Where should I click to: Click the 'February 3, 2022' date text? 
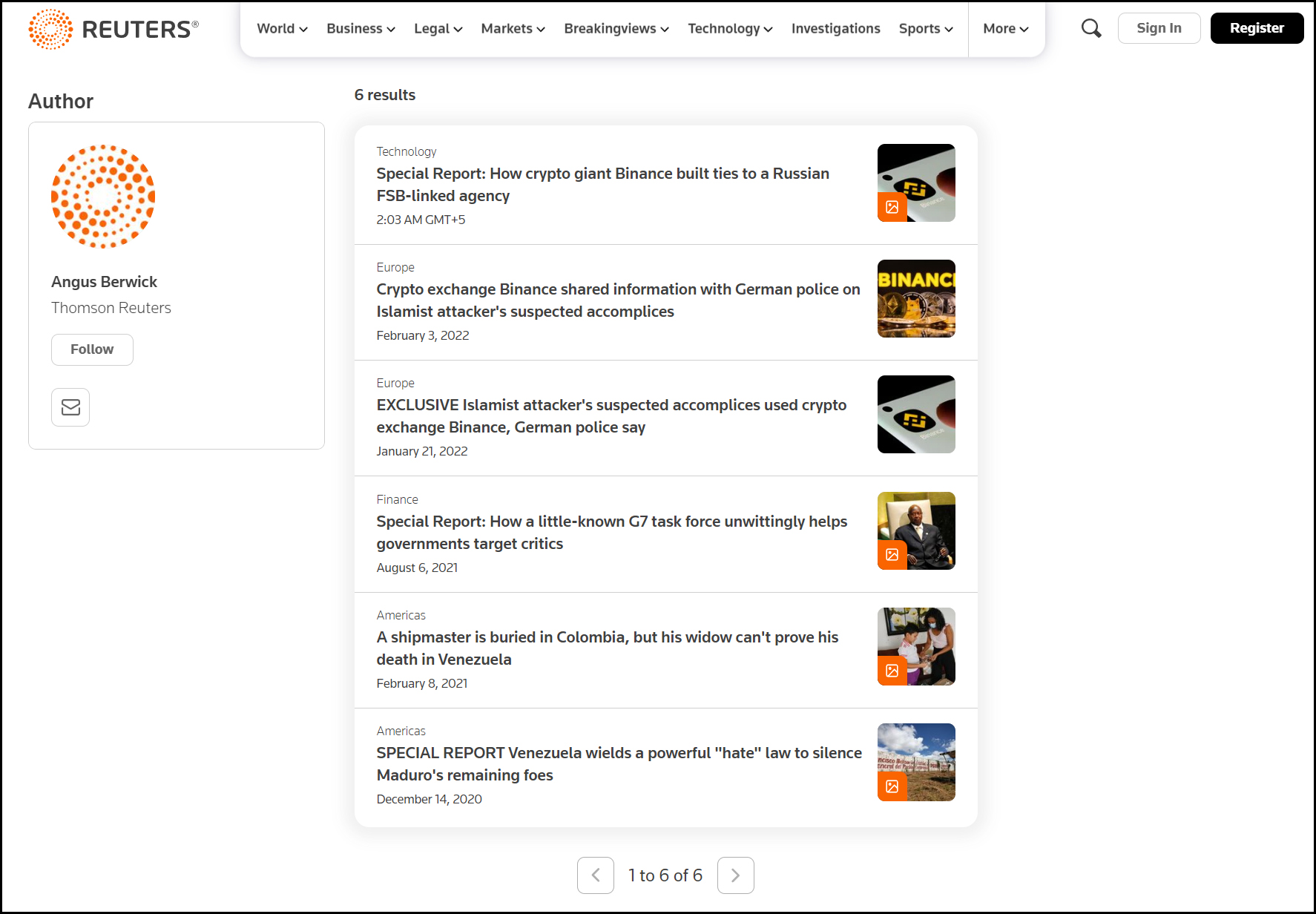[423, 335]
